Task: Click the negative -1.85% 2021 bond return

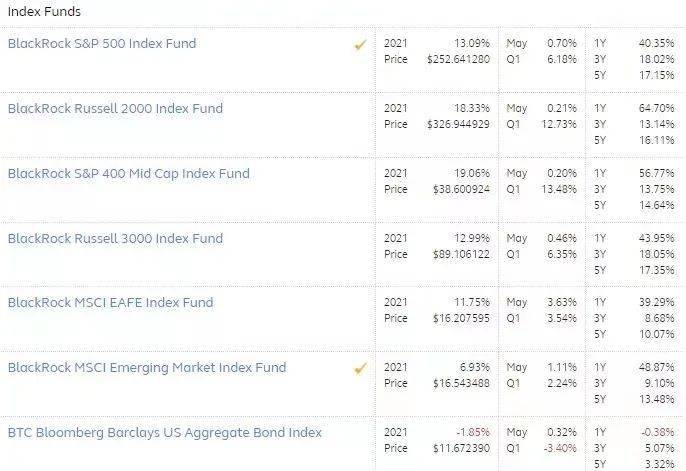Action: point(473,432)
